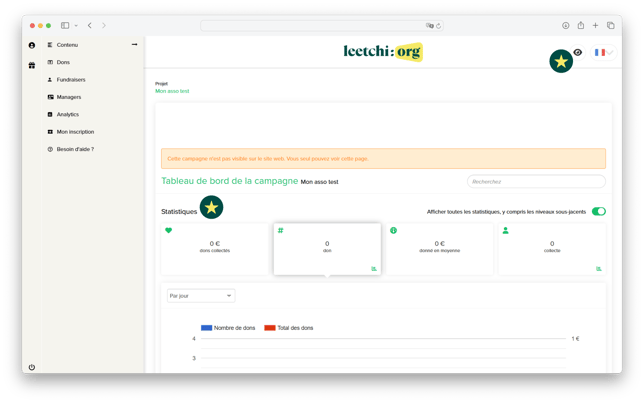
Task: Collapse the sidebar using the arrow beside Contenu
Action: (x=134, y=44)
